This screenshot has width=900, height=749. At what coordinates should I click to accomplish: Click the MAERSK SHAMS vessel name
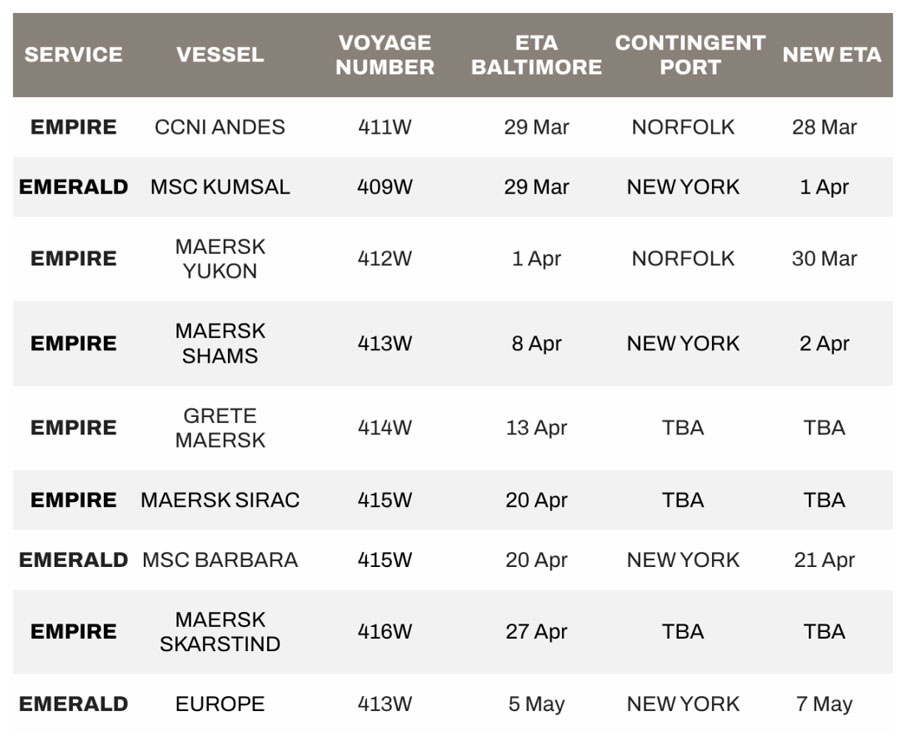220,343
